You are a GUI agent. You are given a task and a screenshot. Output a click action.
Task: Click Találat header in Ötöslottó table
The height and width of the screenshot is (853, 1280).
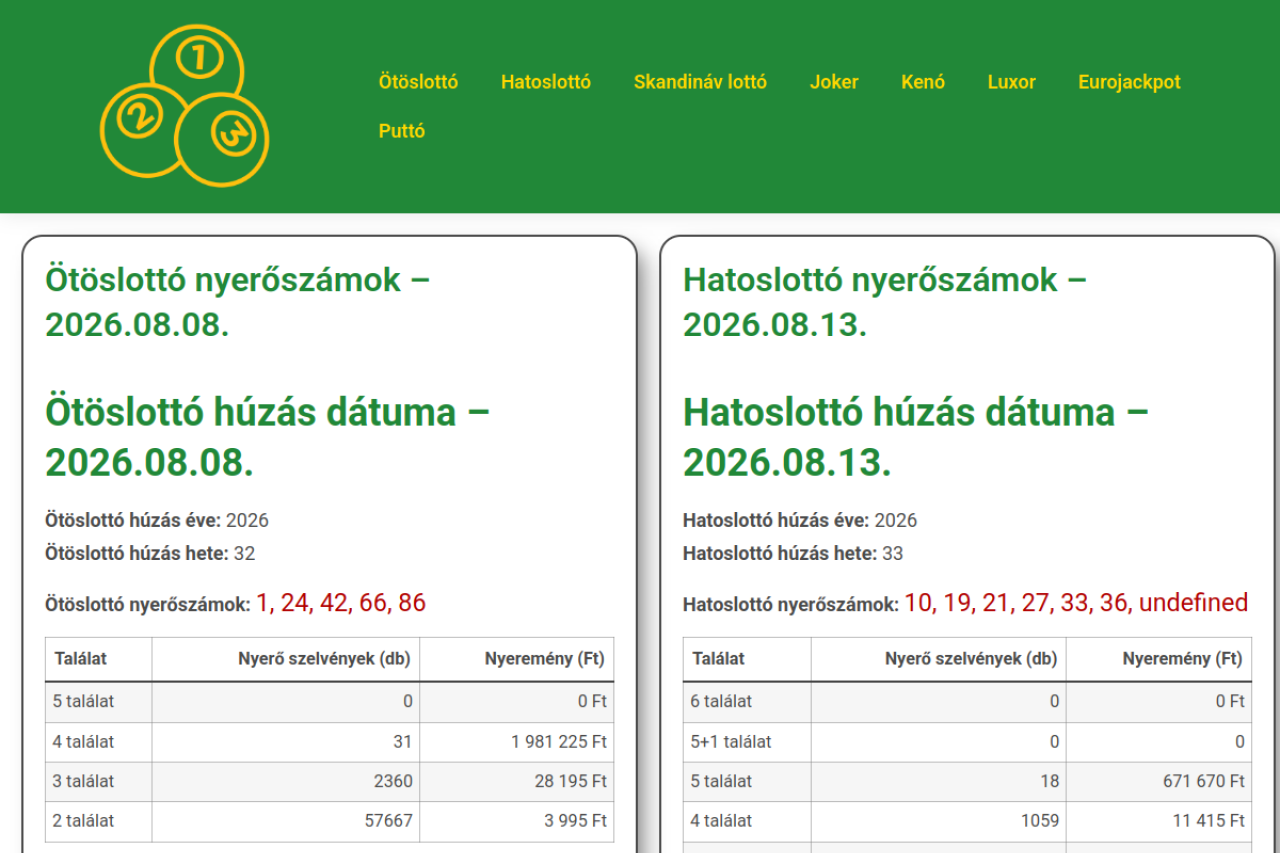99,659
